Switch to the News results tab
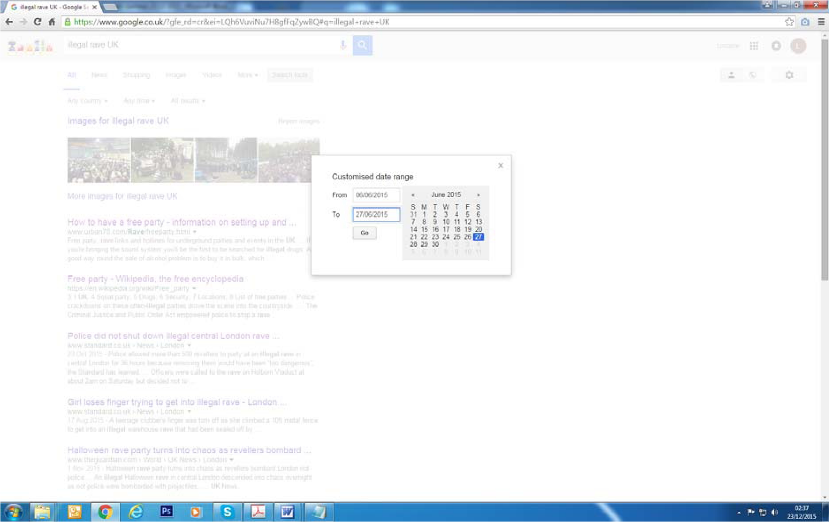Viewport: 829px width, 522px height. coord(99,75)
